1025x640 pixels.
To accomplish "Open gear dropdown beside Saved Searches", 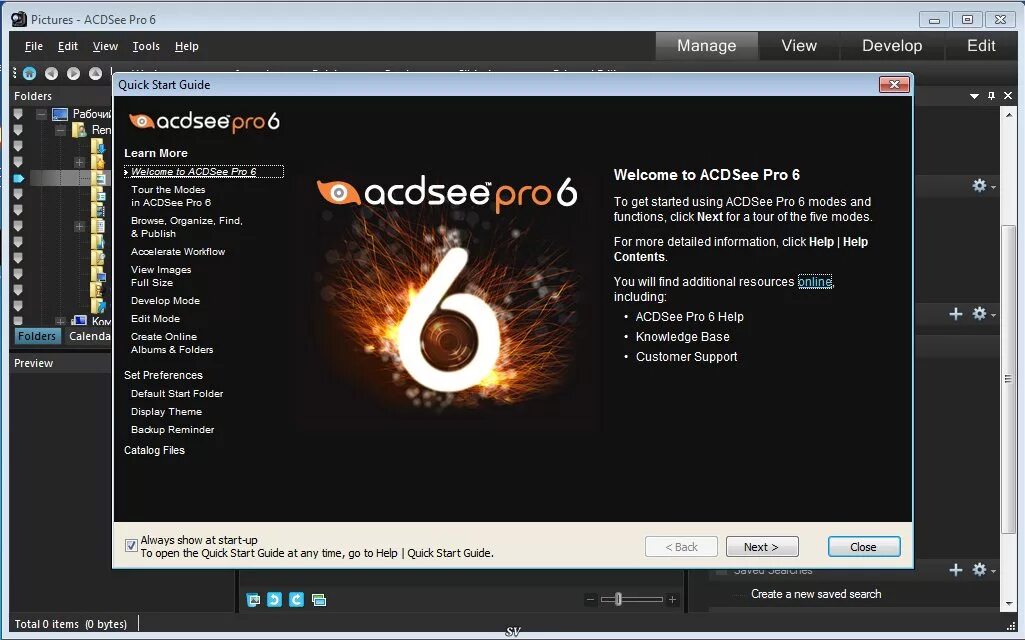I will 983,570.
